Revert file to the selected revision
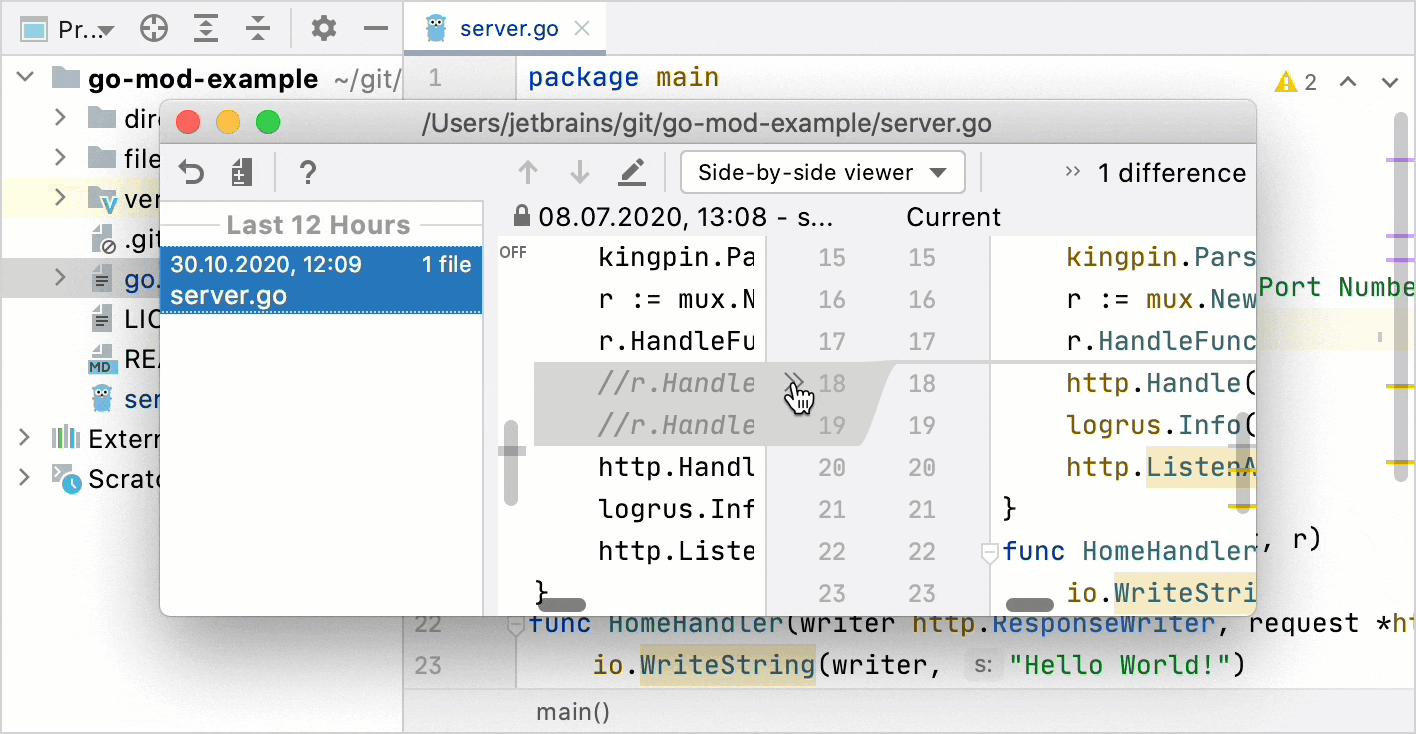The width and height of the screenshot is (1416, 734). tap(190, 172)
